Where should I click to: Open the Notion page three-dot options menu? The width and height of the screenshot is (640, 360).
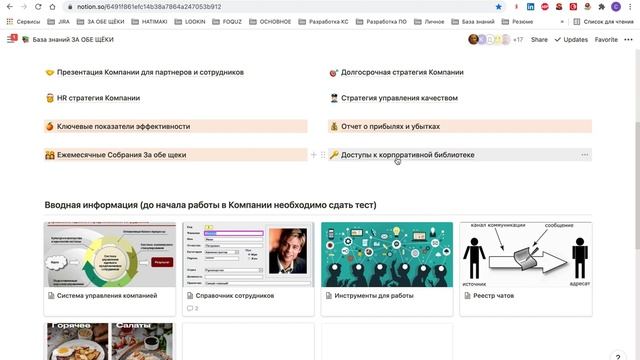[x=628, y=40]
